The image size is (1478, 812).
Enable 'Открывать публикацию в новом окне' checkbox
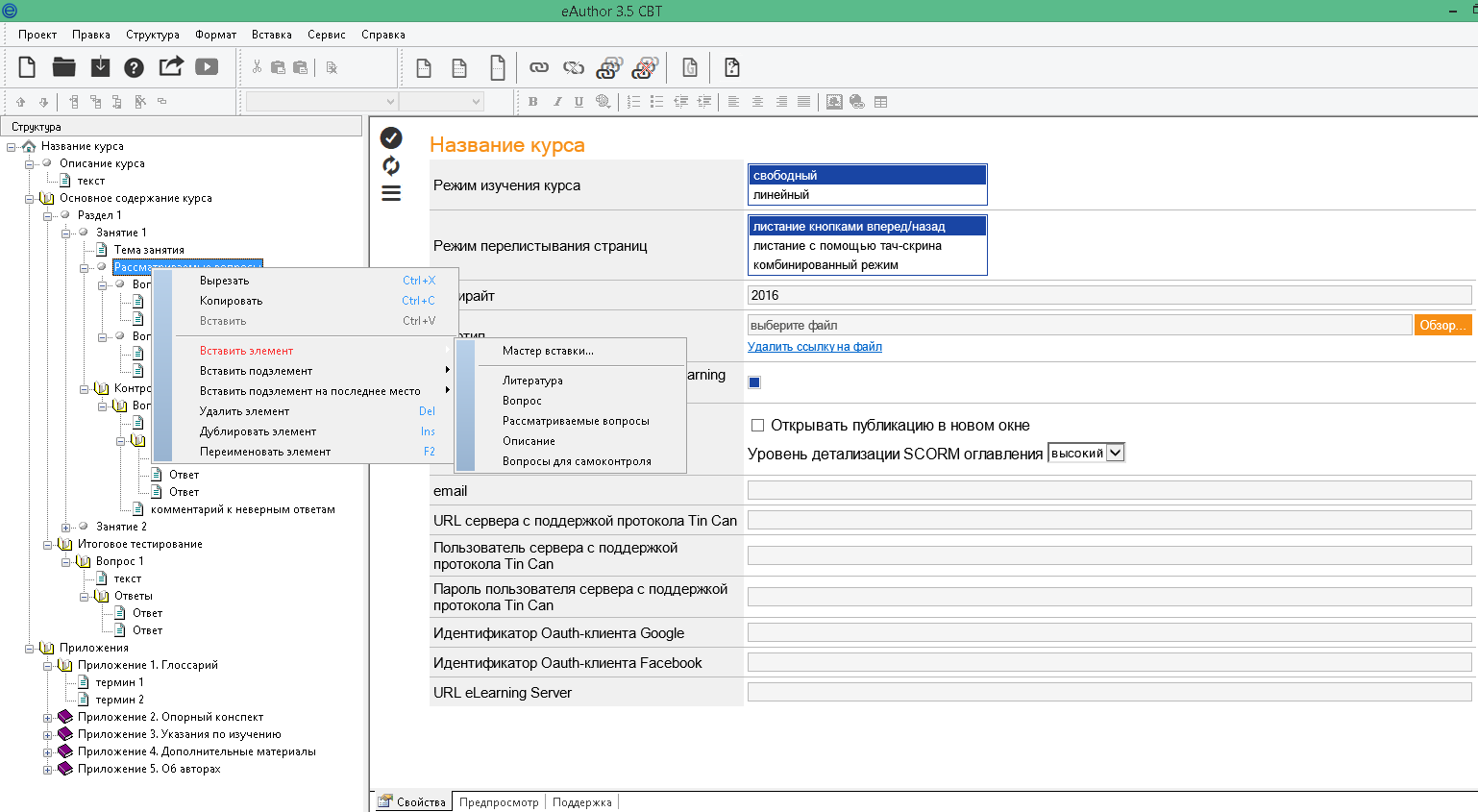(x=757, y=426)
